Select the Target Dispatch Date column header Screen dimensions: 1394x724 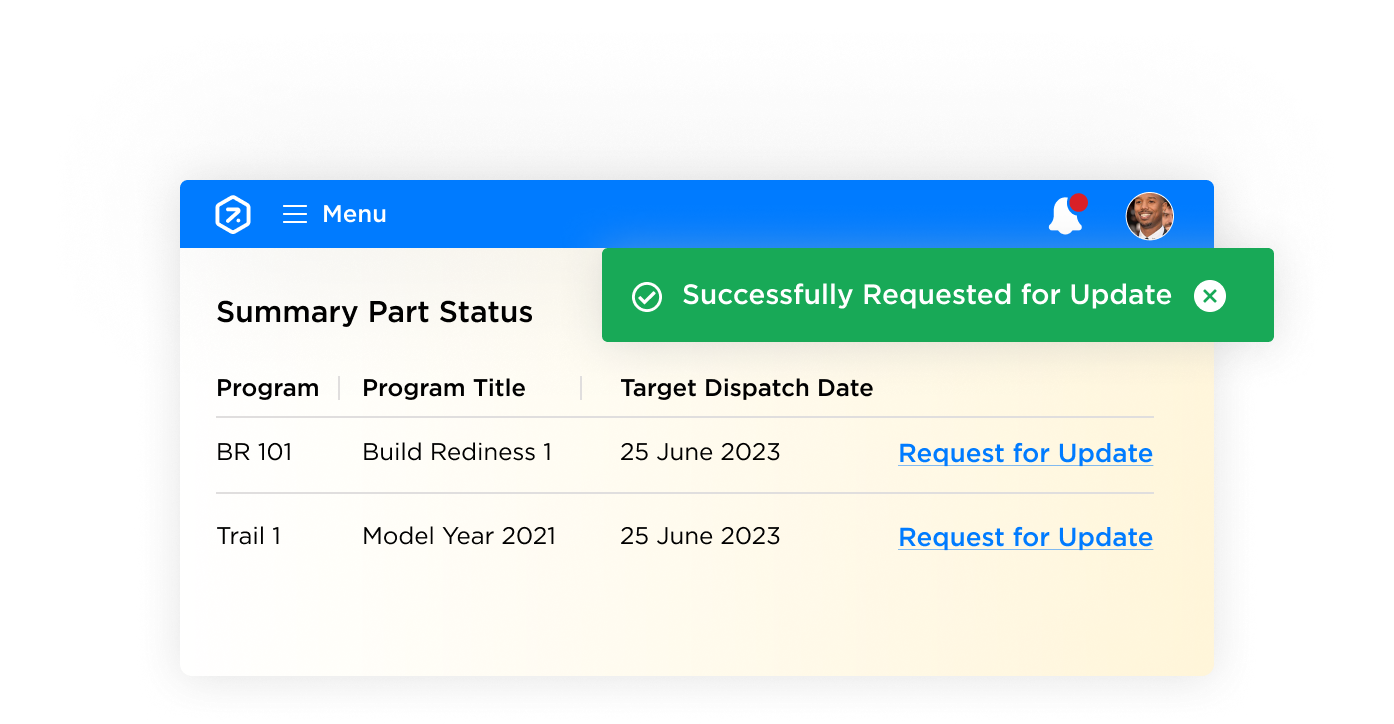point(747,388)
